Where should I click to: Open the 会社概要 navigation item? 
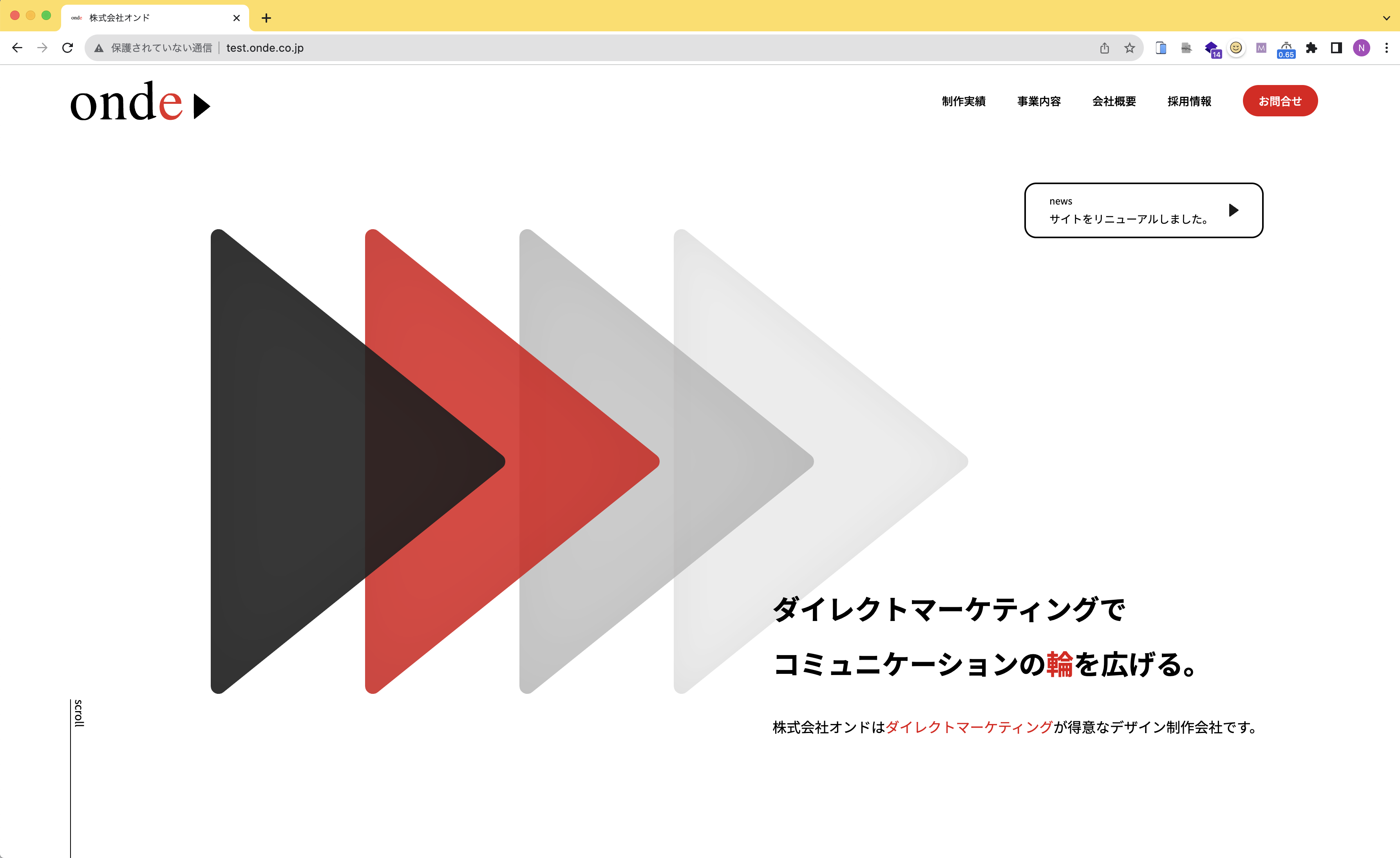[1114, 101]
